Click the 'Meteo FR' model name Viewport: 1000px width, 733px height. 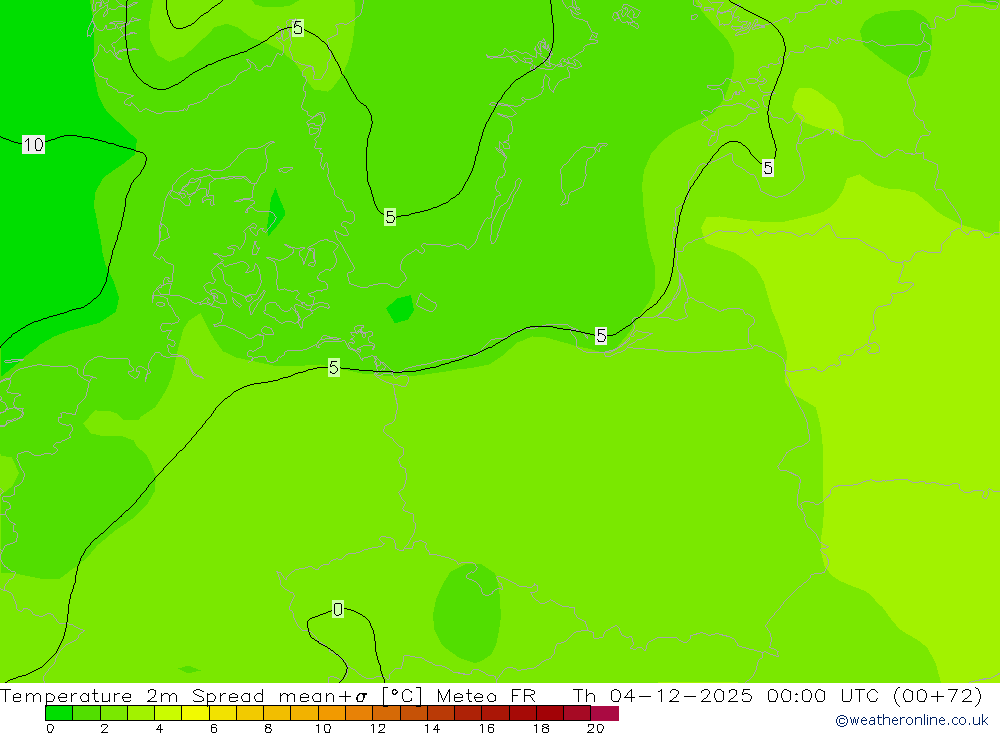click(486, 695)
